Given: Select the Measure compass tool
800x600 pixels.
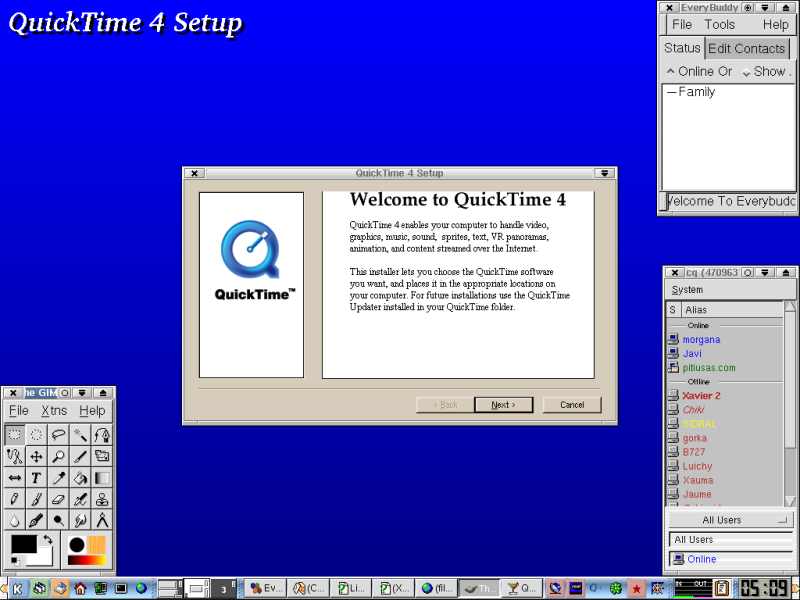Looking at the screenshot, I should coord(102,520).
